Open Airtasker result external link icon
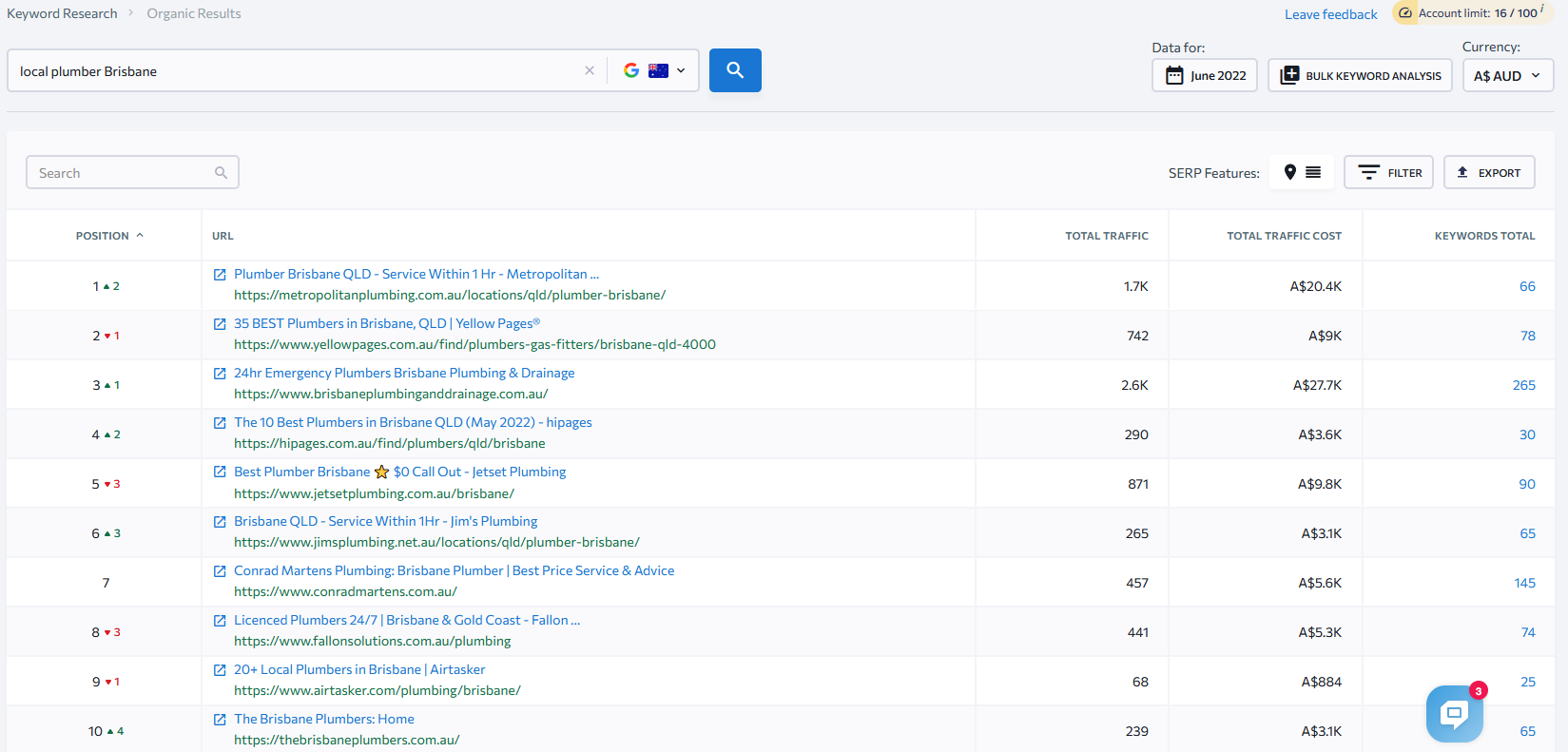1568x752 pixels. [x=220, y=670]
